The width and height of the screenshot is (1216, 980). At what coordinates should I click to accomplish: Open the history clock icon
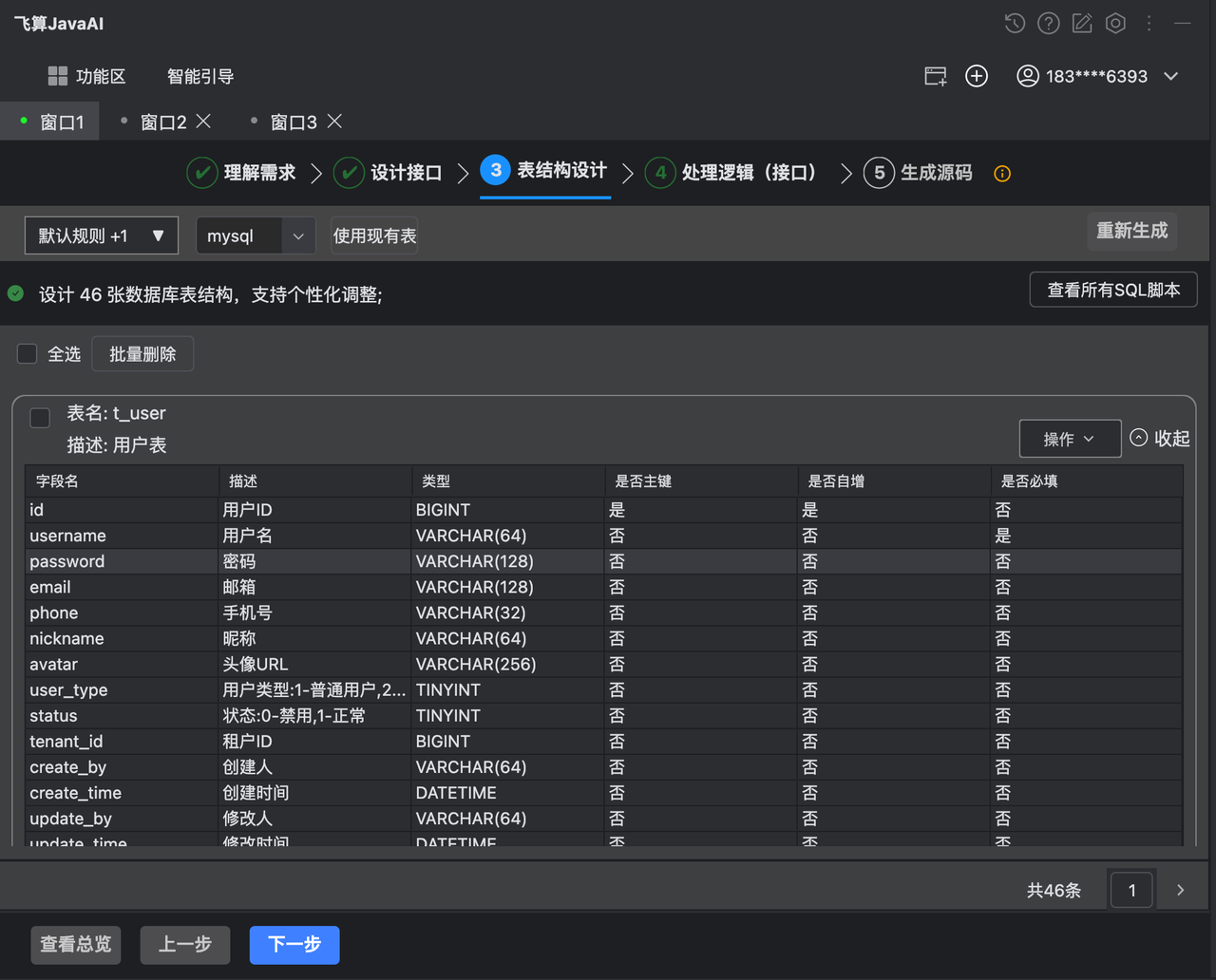[x=1015, y=24]
